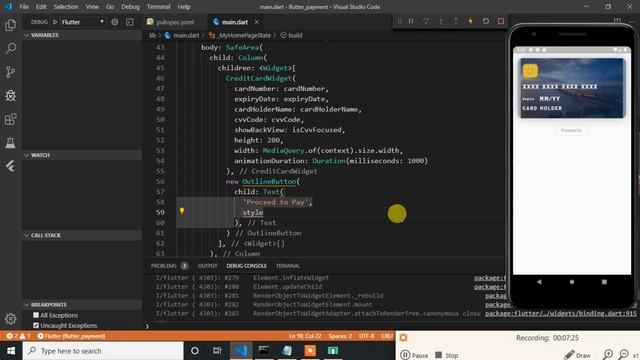The height and width of the screenshot is (360, 640).
Task: Open the Manage gear at the bottom of the activity bar
Action: tap(11, 318)
